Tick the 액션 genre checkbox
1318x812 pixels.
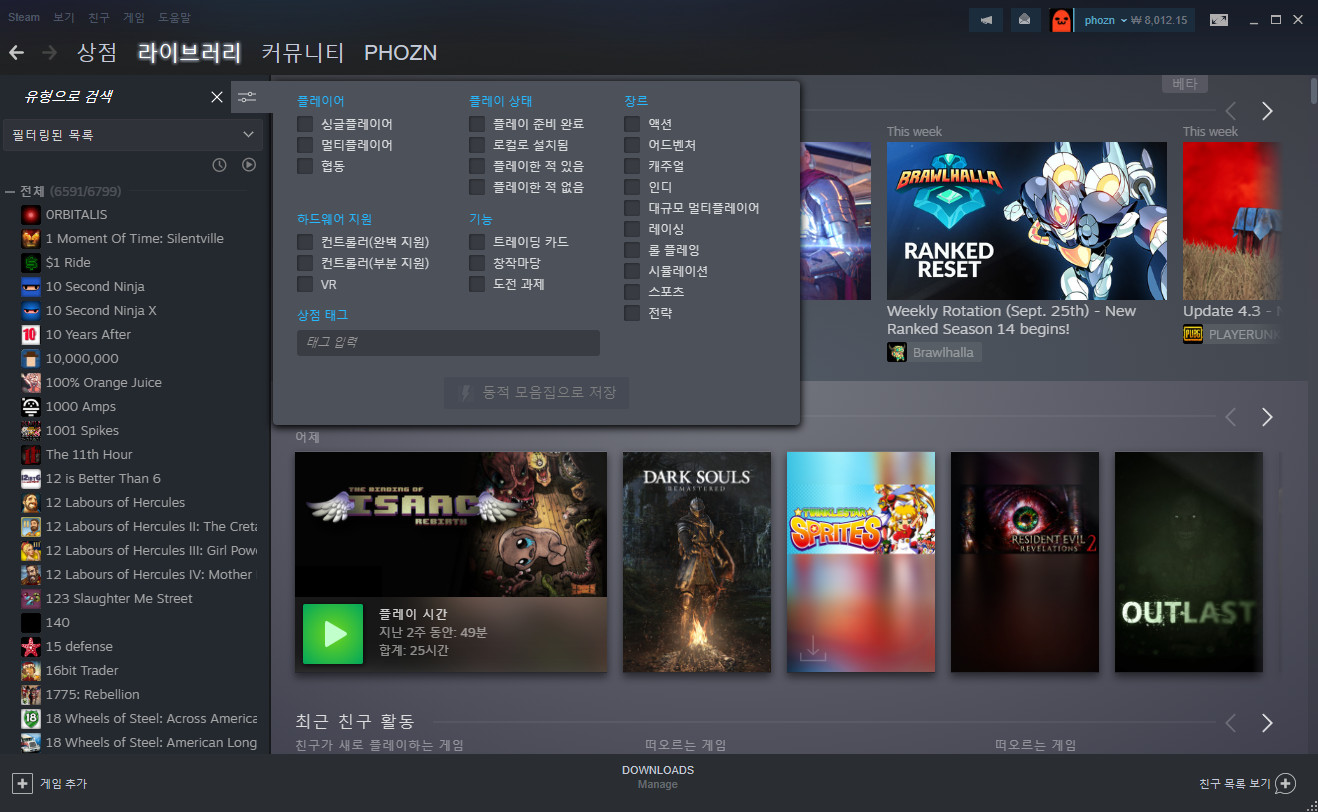coord(632,124)
